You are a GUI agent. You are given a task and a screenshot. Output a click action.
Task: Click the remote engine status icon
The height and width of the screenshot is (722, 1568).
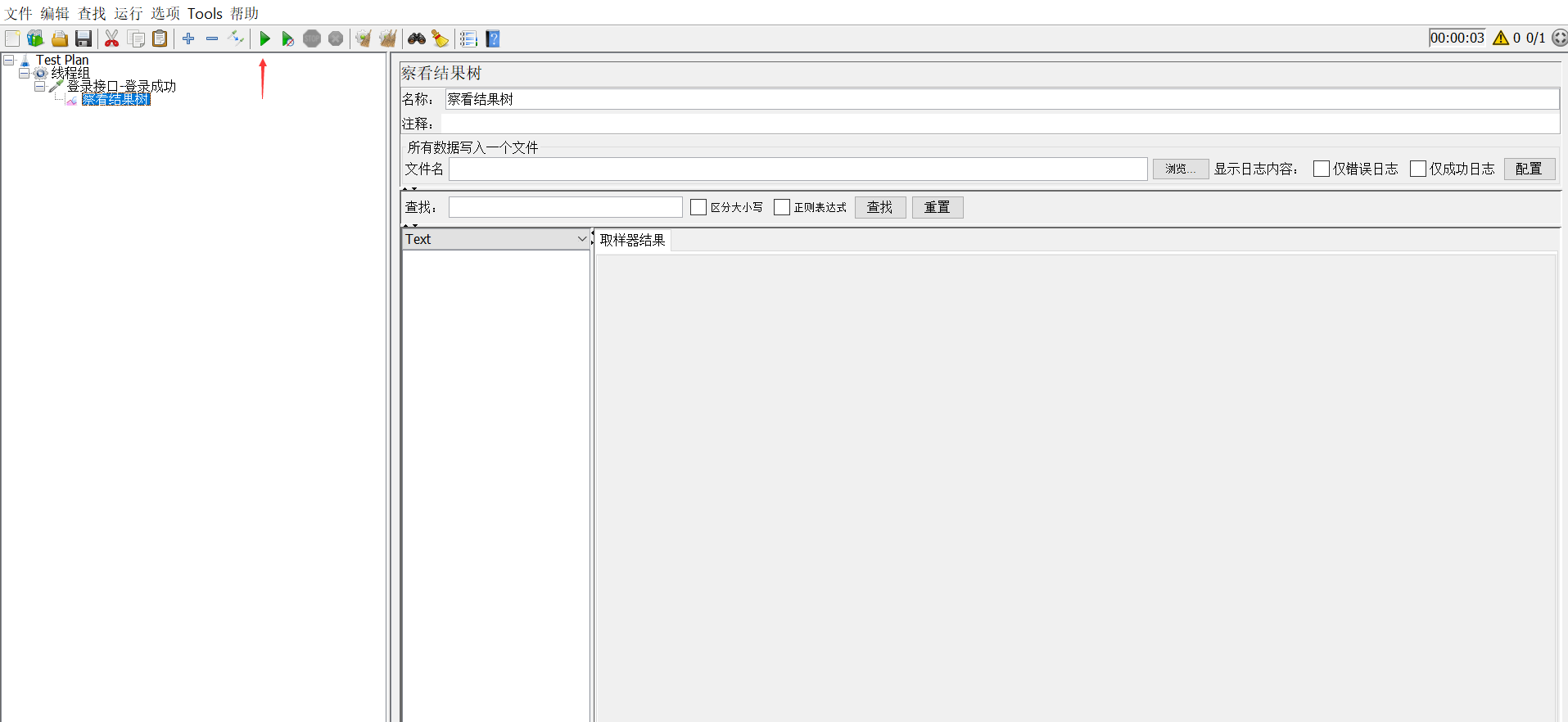(1560, 38)
